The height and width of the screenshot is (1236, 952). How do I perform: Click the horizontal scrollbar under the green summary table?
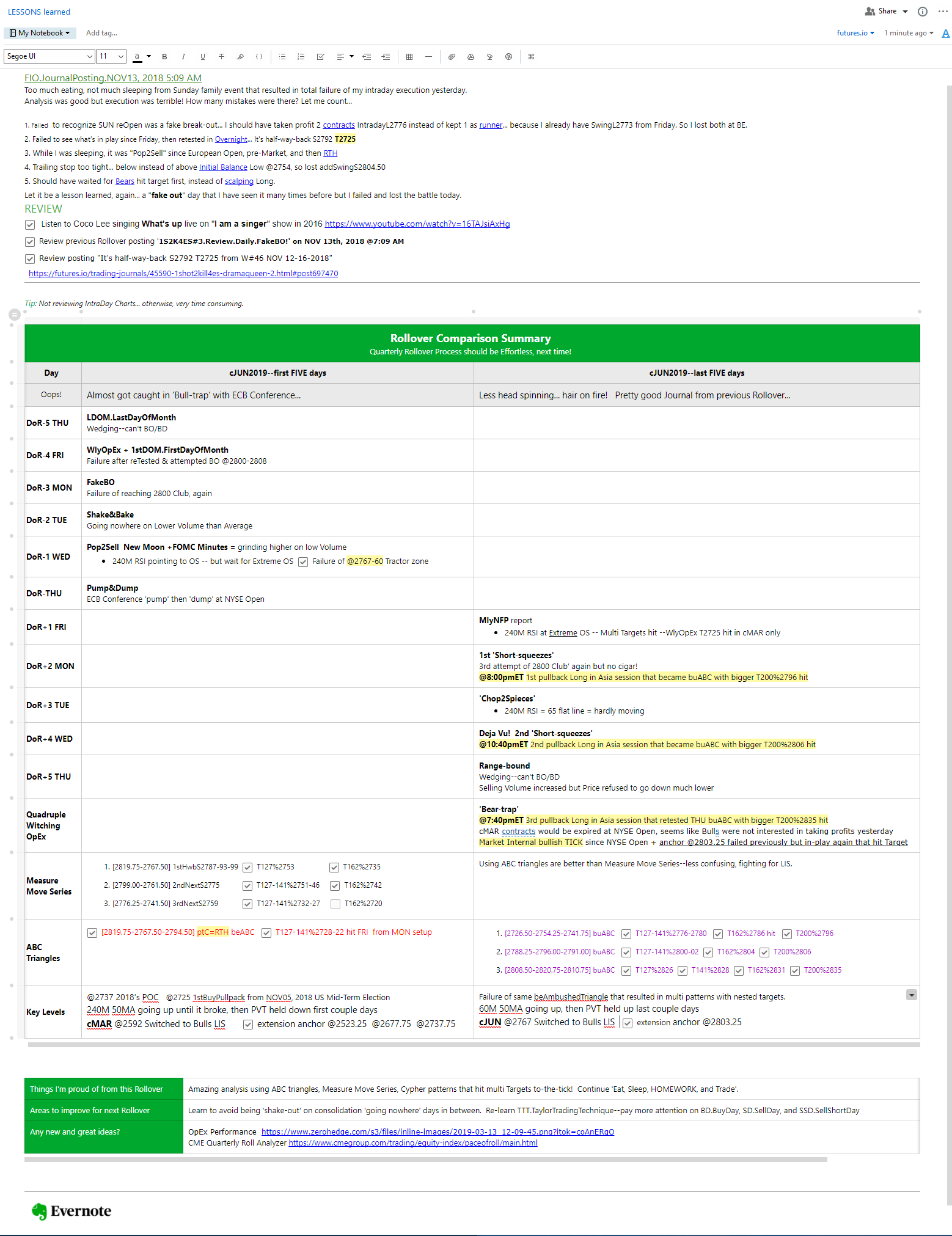[426, 1160]
